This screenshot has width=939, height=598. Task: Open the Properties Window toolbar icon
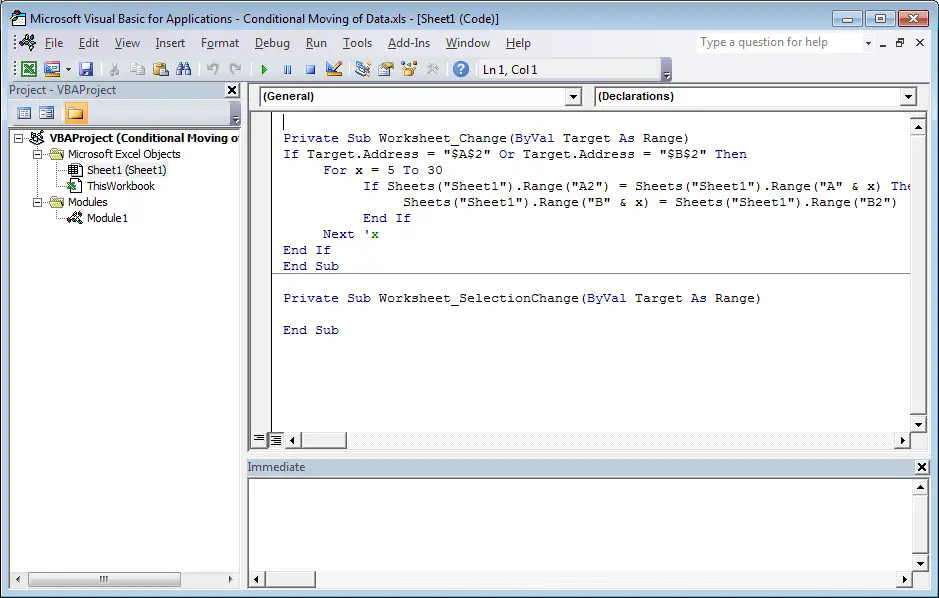coord(386,69)
